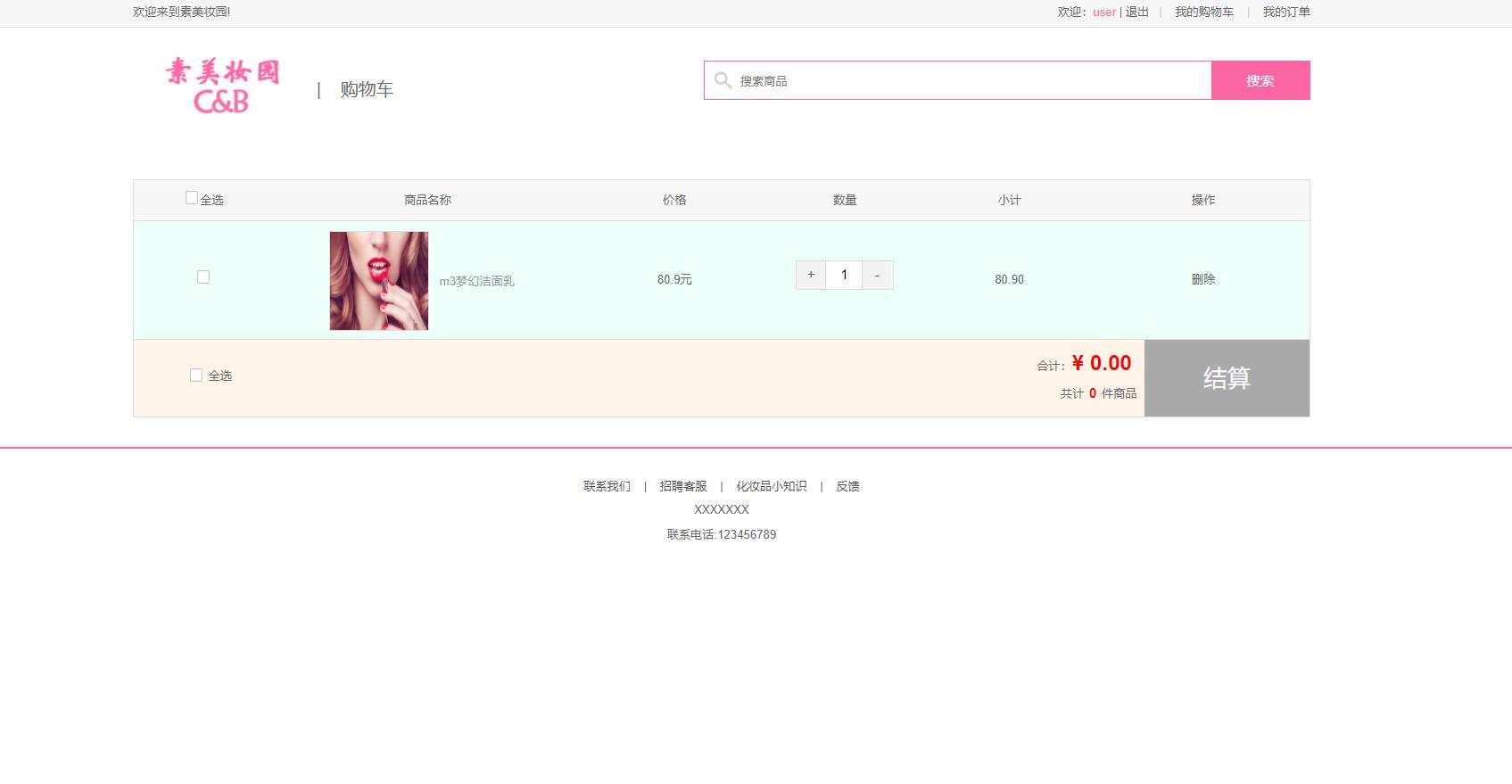The image size is (1512, 784).
Task: Click the 共计 0 件商品 item count
Action: (x=1098, y=393)
